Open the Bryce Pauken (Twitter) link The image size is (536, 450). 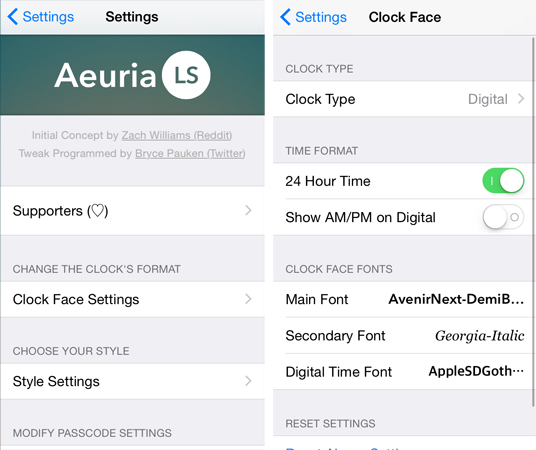pyautogui.click(x=190, y=154)
